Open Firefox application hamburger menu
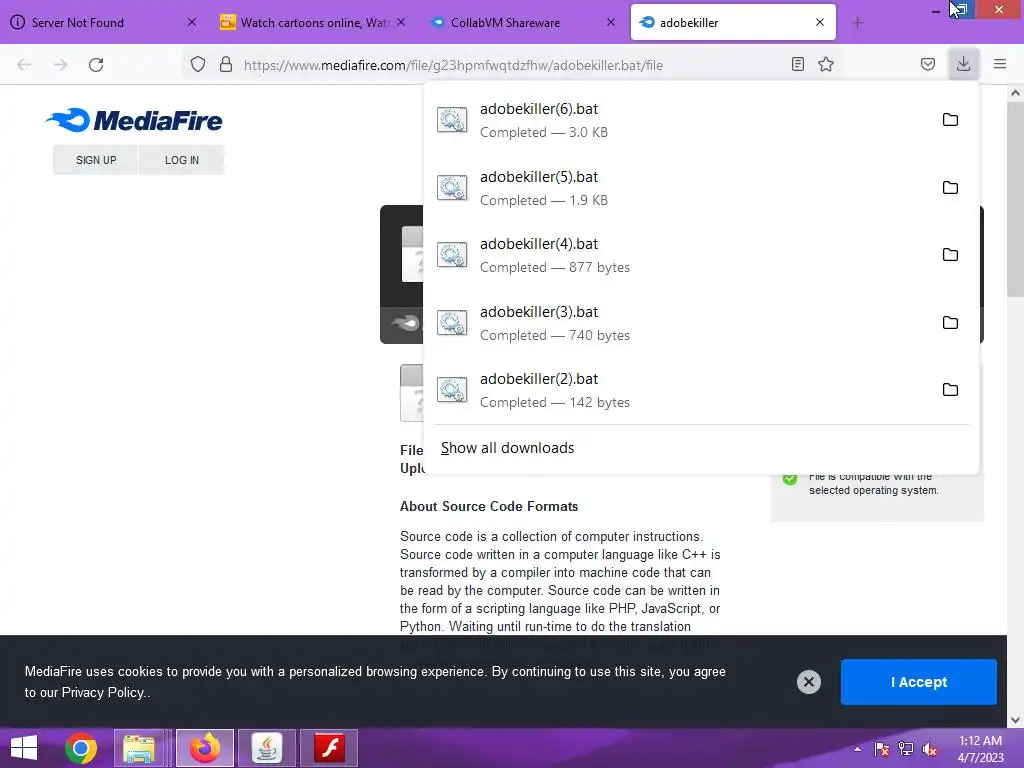 [1000, 64]
